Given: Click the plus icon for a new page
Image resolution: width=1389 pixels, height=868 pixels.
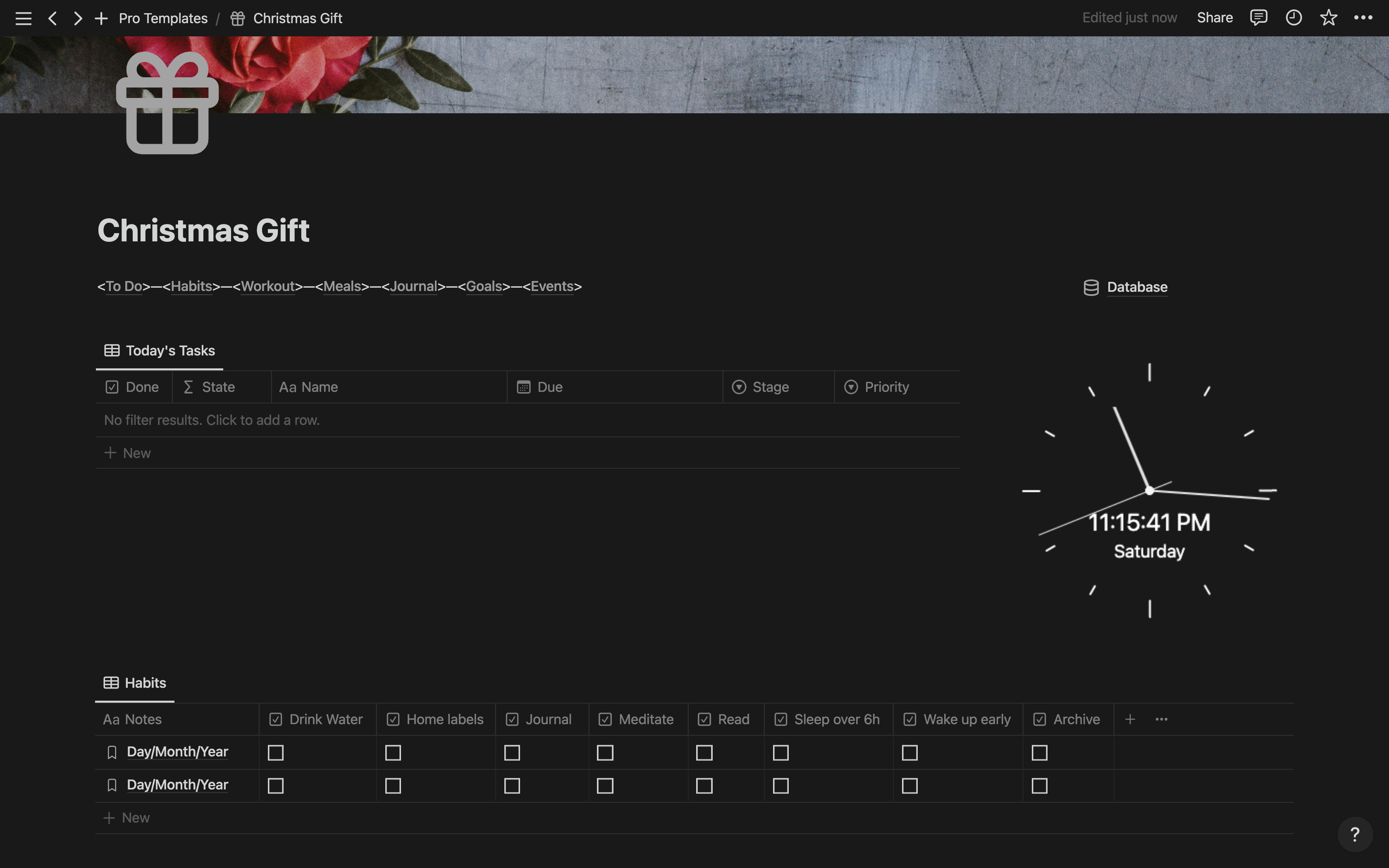Looking at the screenshot, I should [x=101, y=18].
